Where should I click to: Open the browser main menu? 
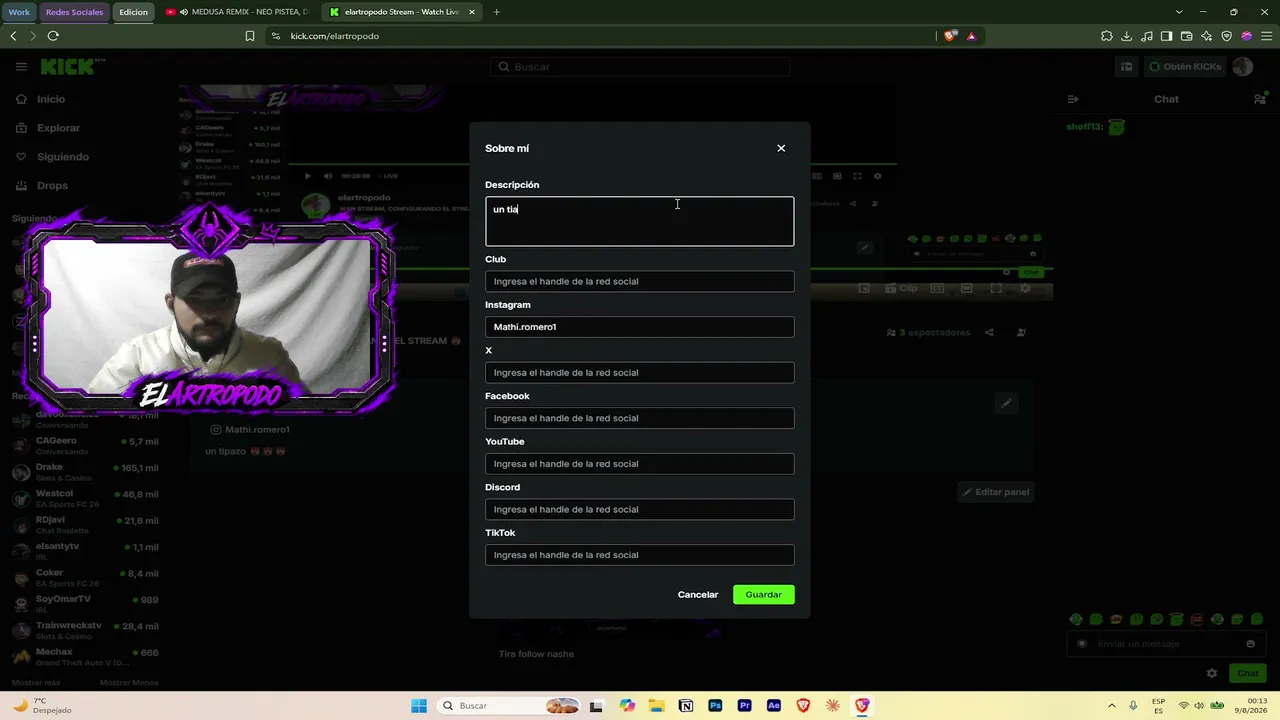(1266, 36)
